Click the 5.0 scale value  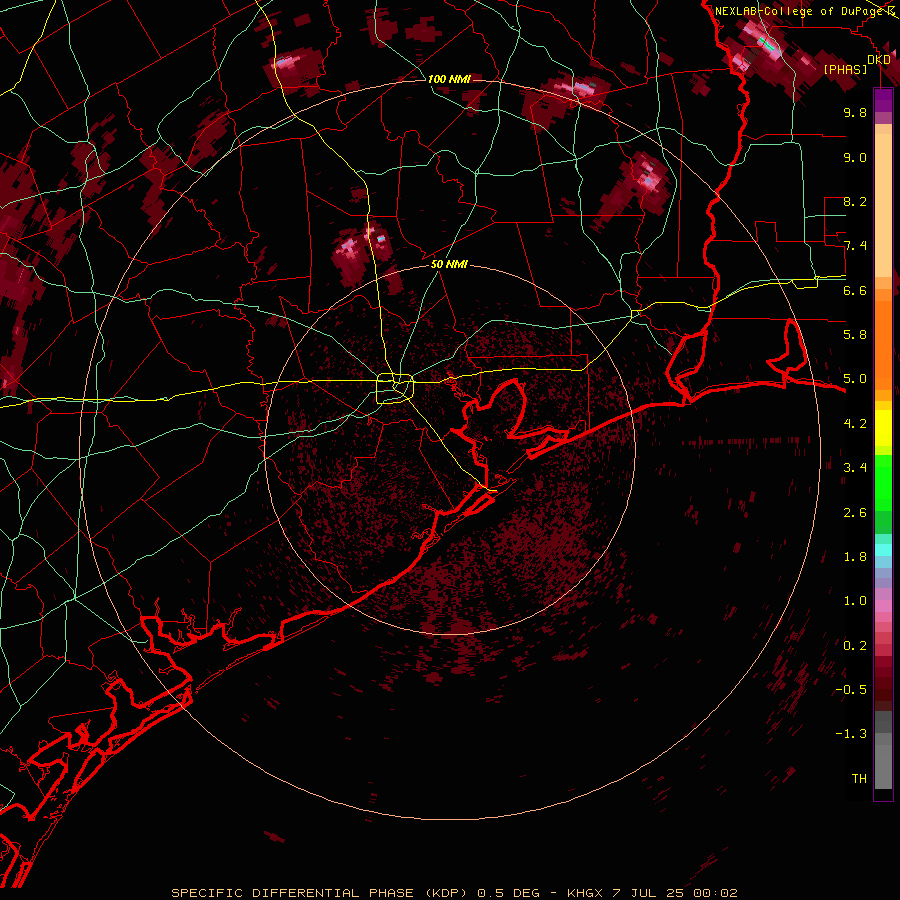pyautogui.click(x=855, y=379)
